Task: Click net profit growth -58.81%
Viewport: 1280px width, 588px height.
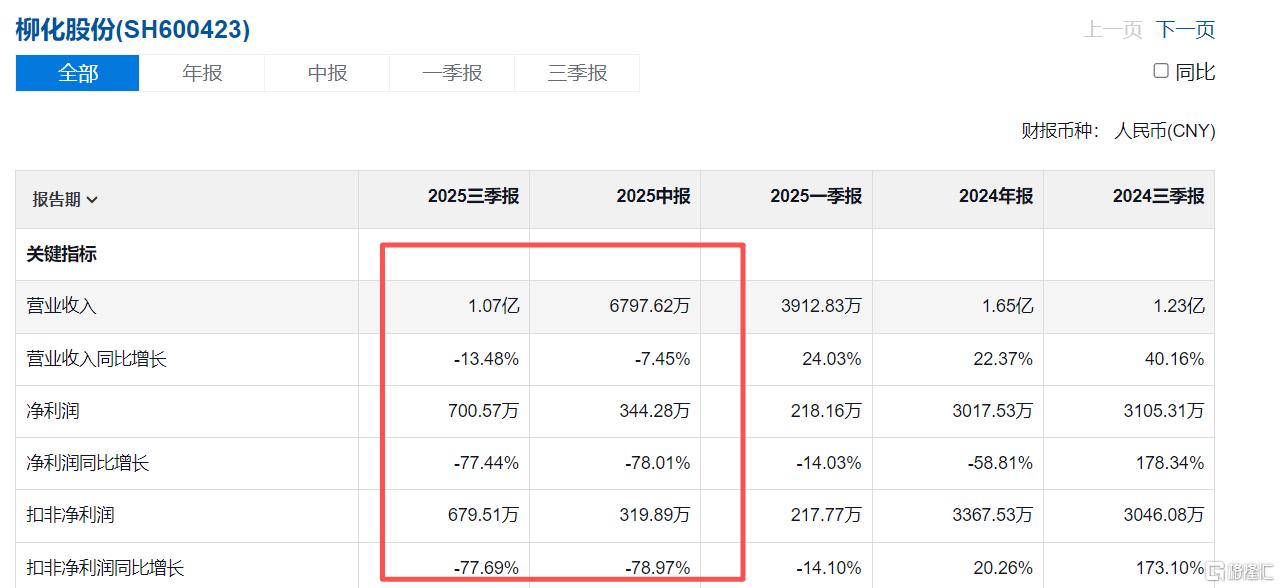Action: tap(1000, 463)
